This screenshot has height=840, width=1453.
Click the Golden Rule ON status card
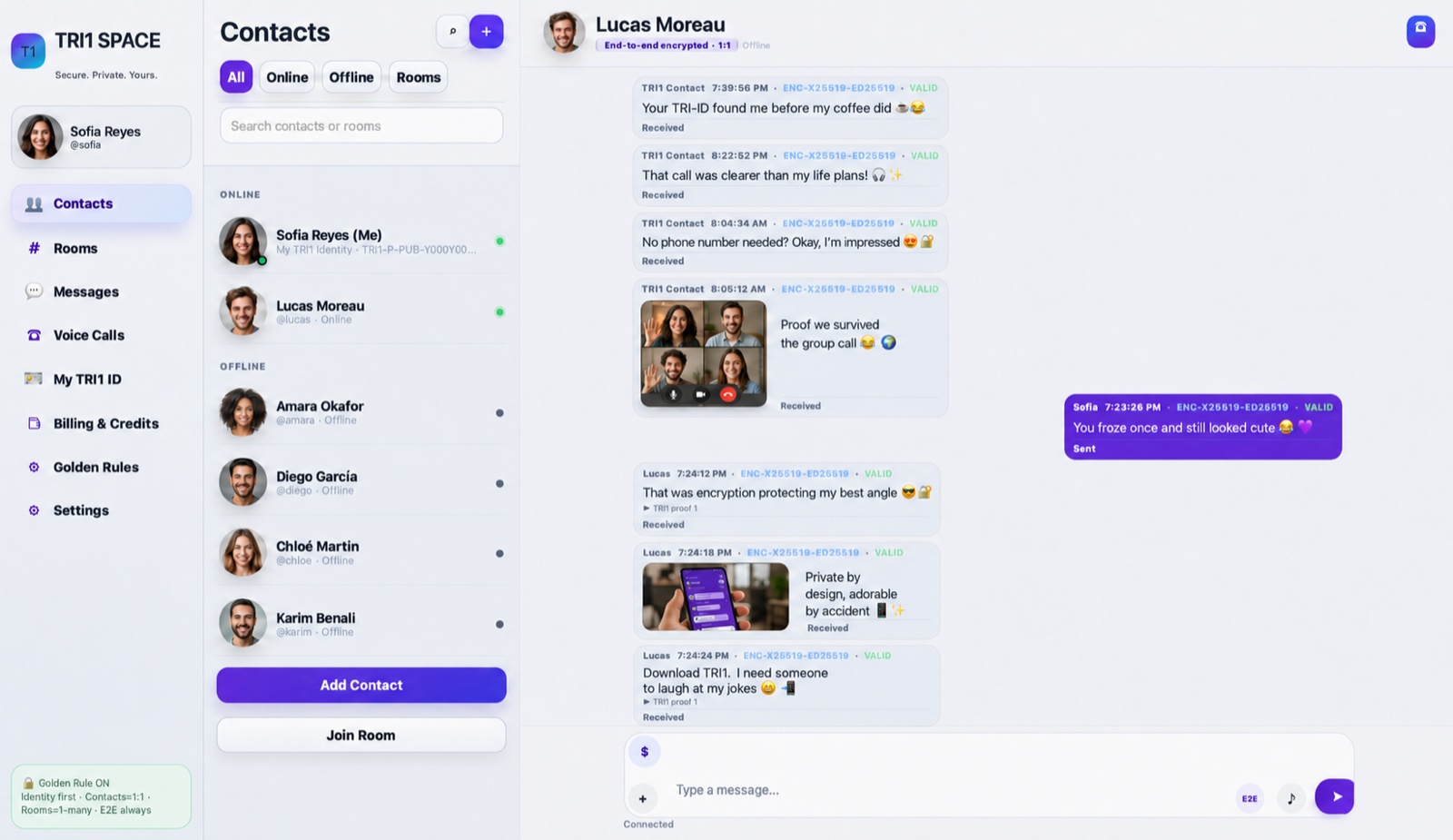[x=101, y=796]
